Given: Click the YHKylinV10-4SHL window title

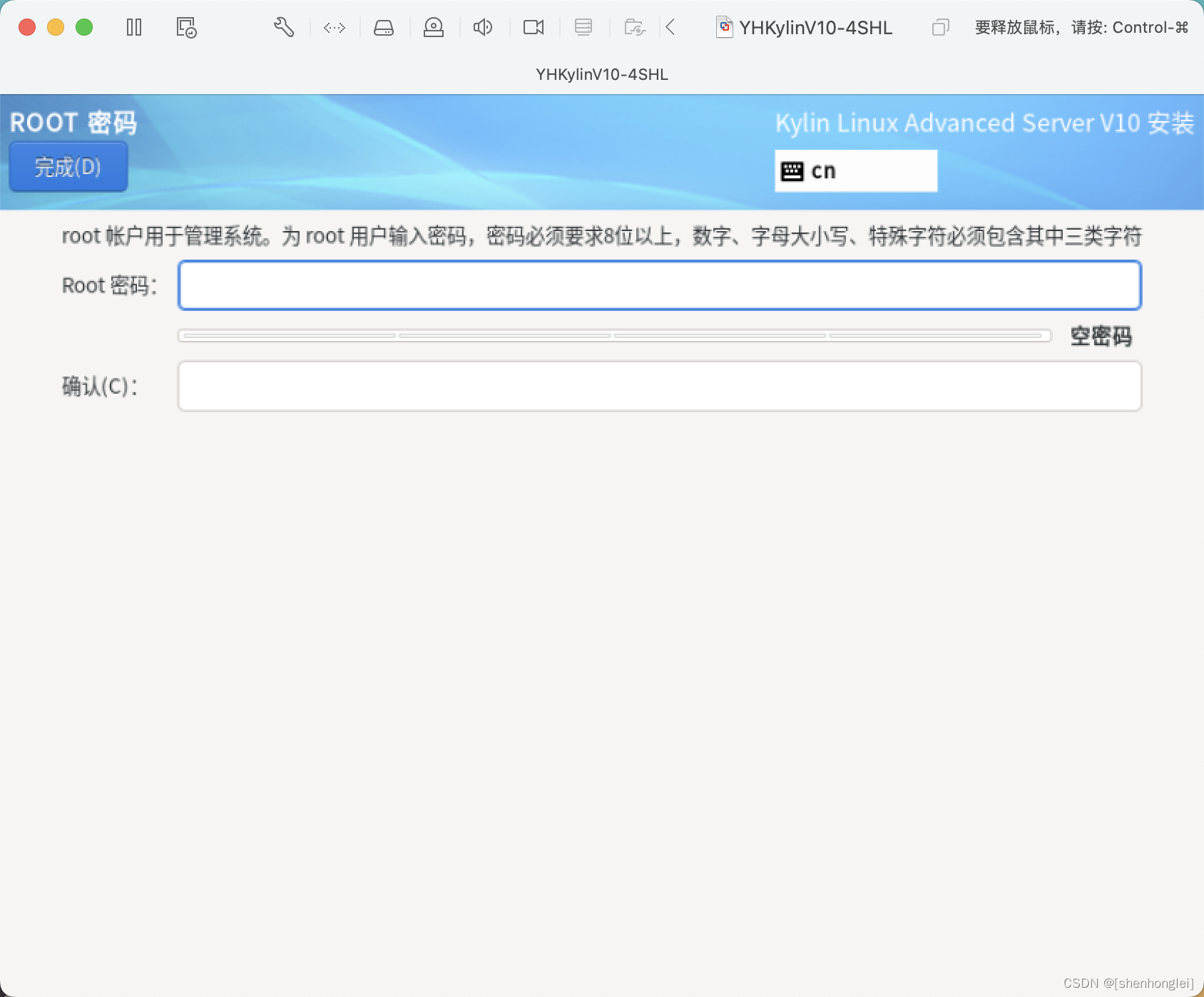Looking at the screenshot, I should [602, 74].
